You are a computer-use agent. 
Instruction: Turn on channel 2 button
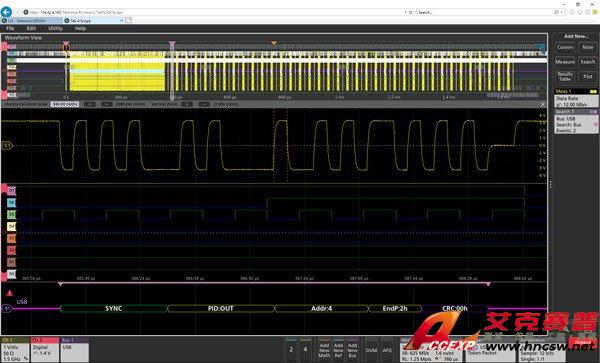point(291,349)
